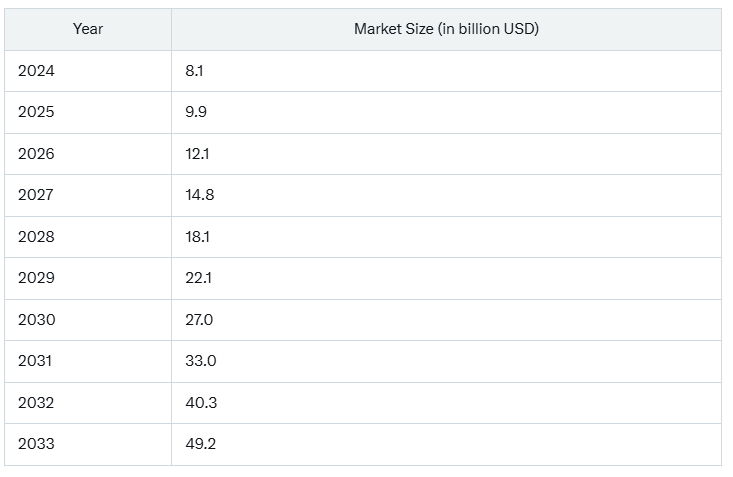Click the 40.3 market size value
Screen dimensions: 733x477
pos(201,403)
